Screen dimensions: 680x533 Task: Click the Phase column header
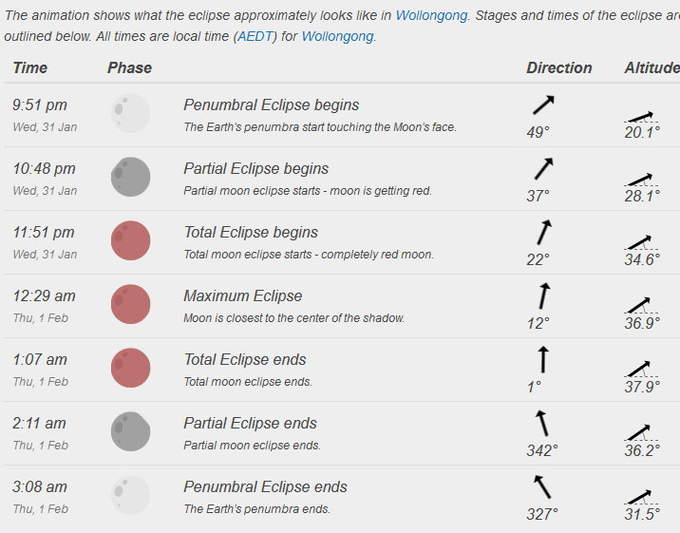(x=130, y=68)
